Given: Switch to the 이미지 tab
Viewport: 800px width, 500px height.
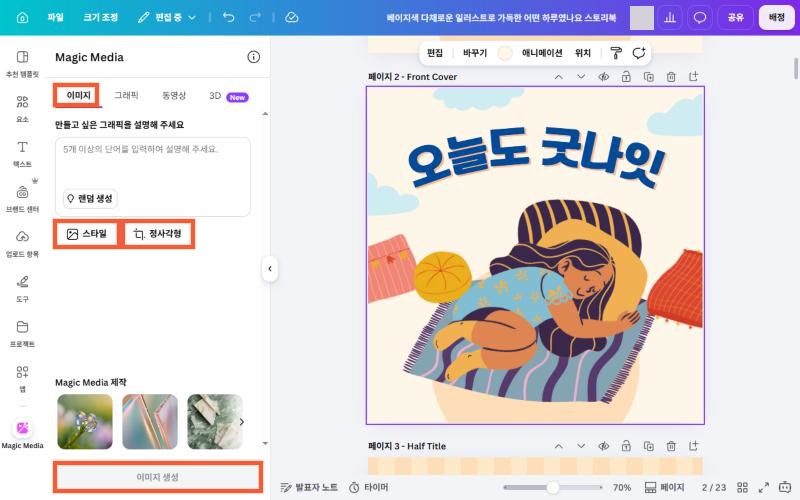Looking at the screenshot, I should click(x=78, y=95).
